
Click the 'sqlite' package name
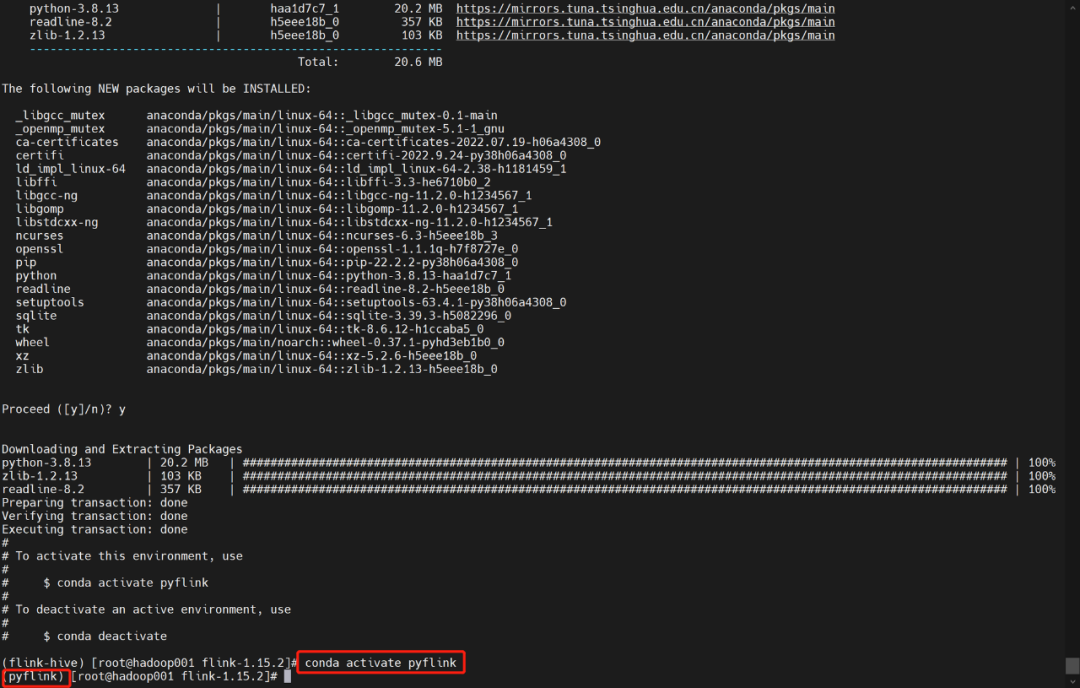pos(36,315)
